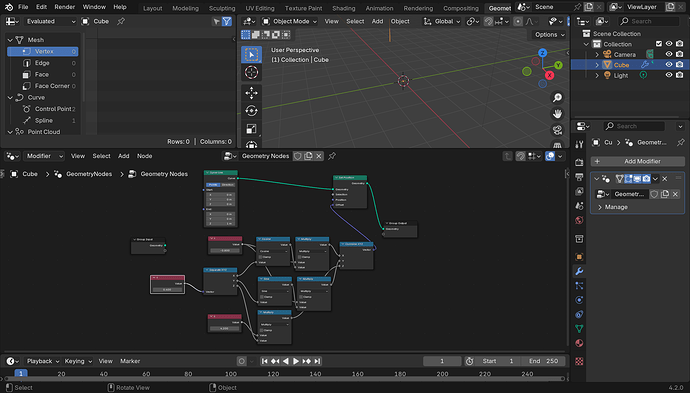Collapse the Mesh section in spreadsheet
Screen dimensions: 690x393
[10, 40]
